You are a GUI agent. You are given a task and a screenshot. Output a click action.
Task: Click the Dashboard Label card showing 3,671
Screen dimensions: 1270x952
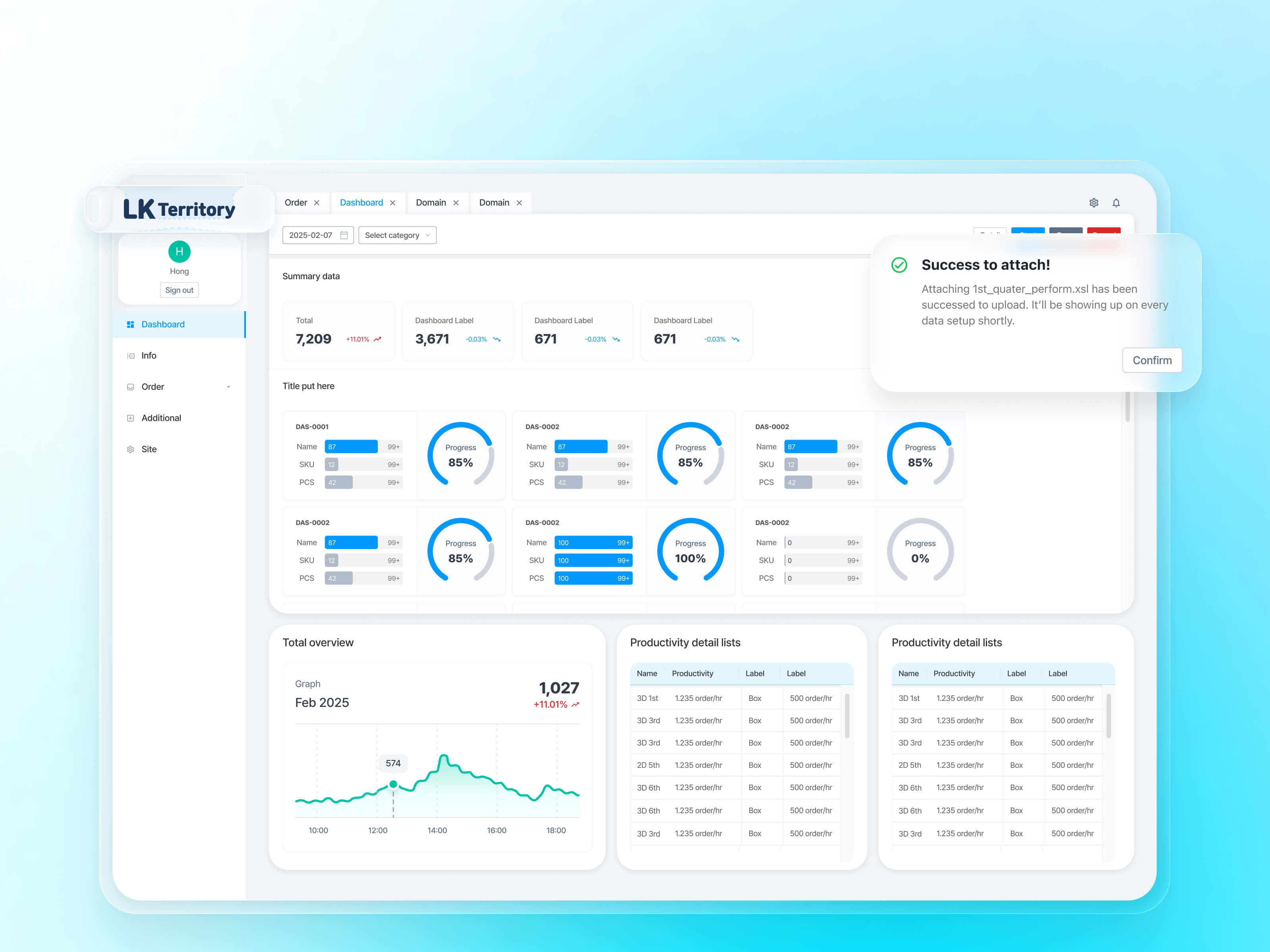[458, 331]
